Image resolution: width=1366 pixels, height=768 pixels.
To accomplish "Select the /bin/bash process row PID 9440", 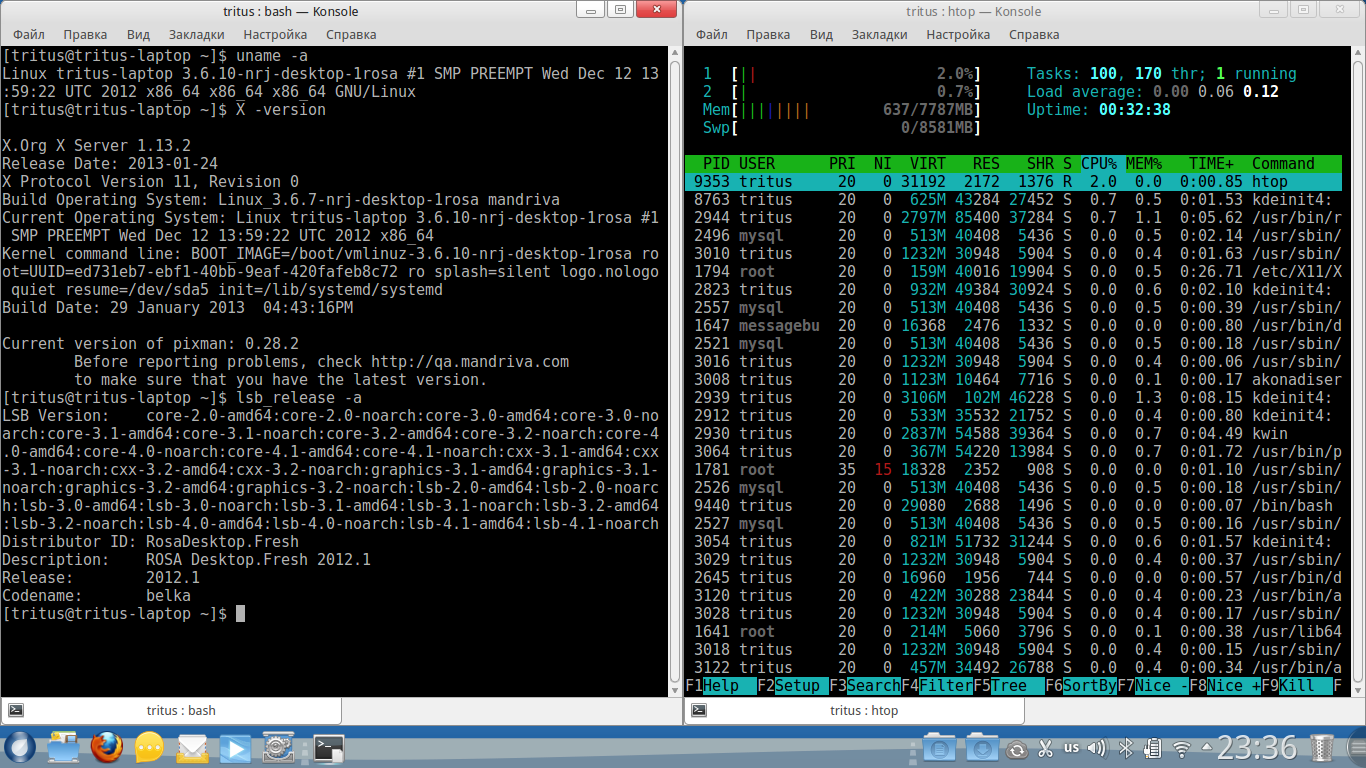I will click(x=1013, y=506).
